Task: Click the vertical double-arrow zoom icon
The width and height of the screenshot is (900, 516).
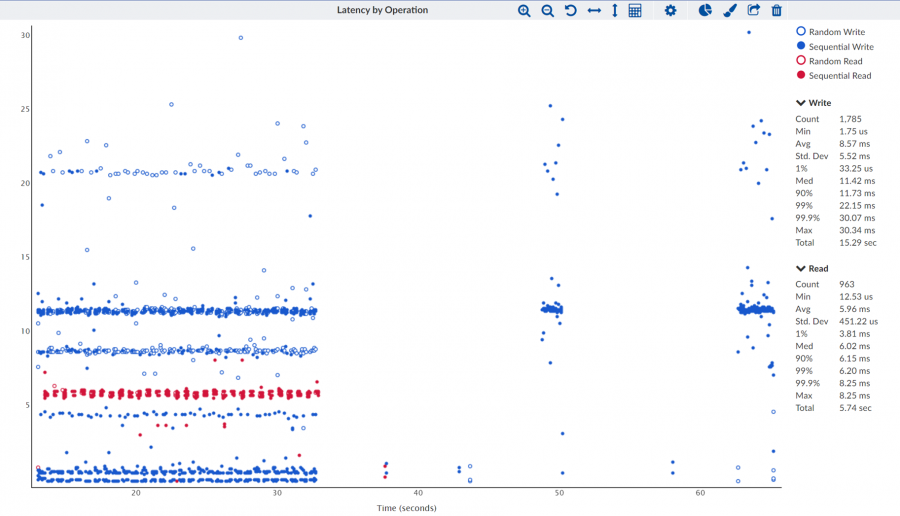Action: pyautogui.click(x=614, y=10)
